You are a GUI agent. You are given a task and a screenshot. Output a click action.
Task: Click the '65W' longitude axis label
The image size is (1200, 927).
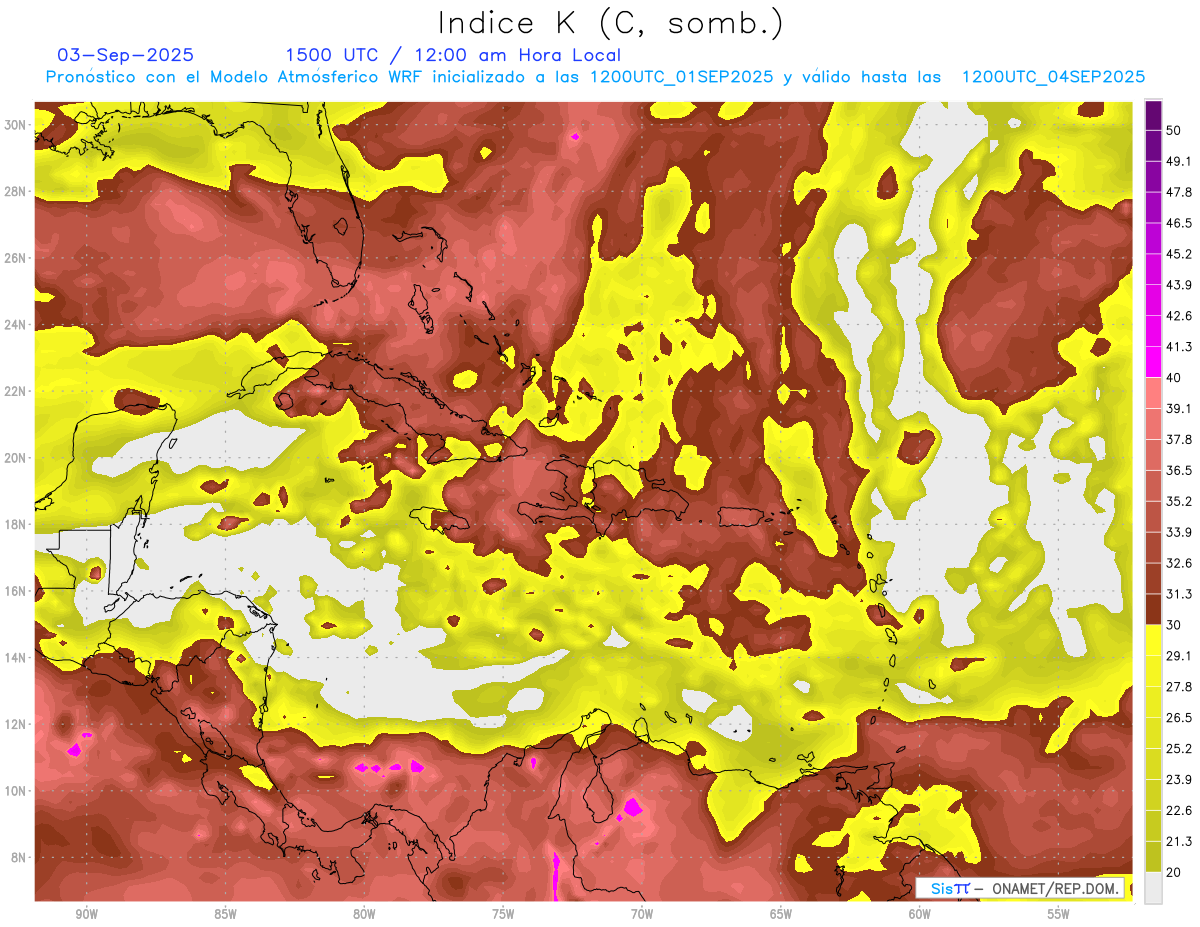(781, 914)
